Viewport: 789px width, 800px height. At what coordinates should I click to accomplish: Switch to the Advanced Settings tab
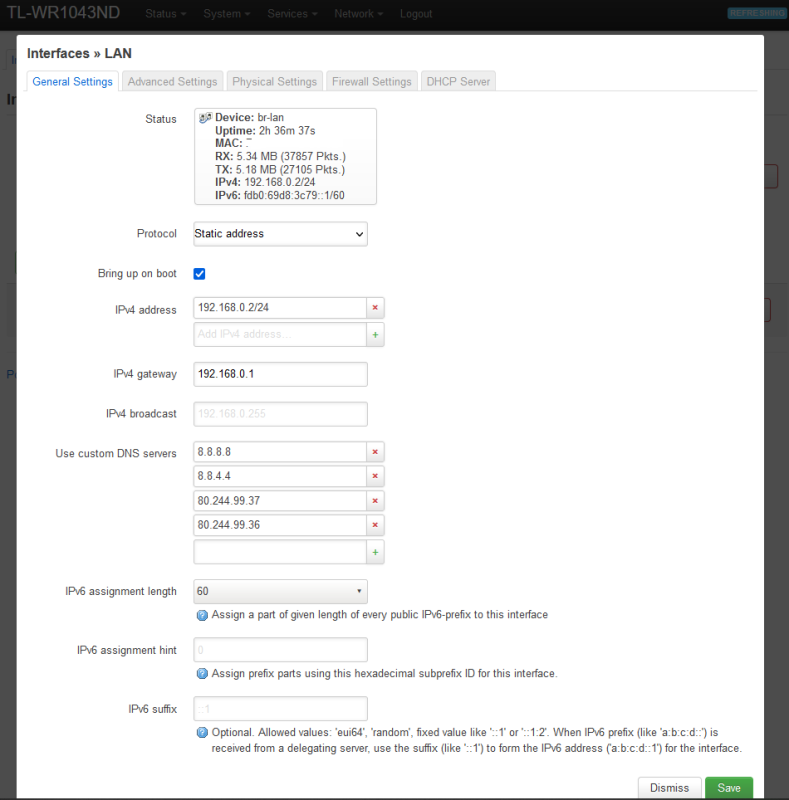pos(172,82)
